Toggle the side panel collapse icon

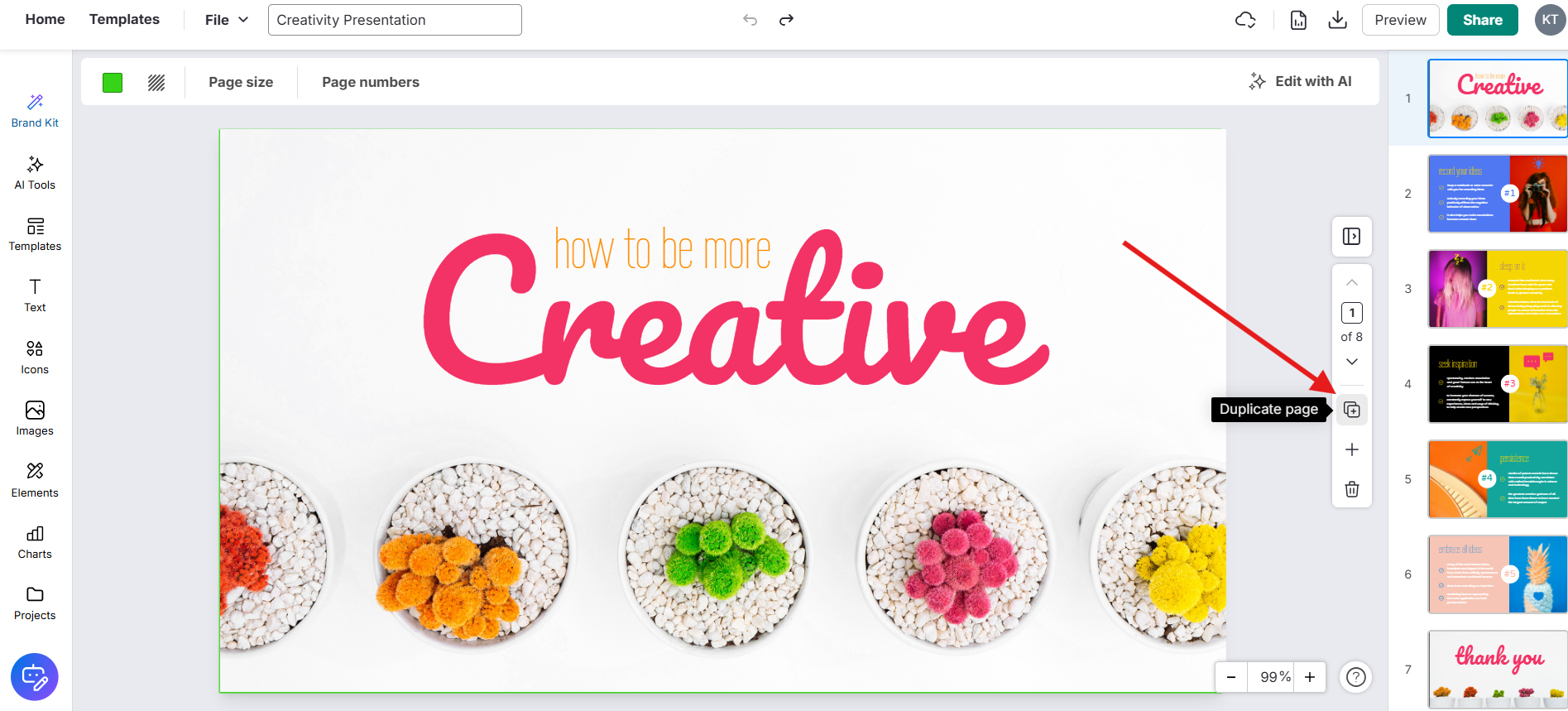(1351, 237)
